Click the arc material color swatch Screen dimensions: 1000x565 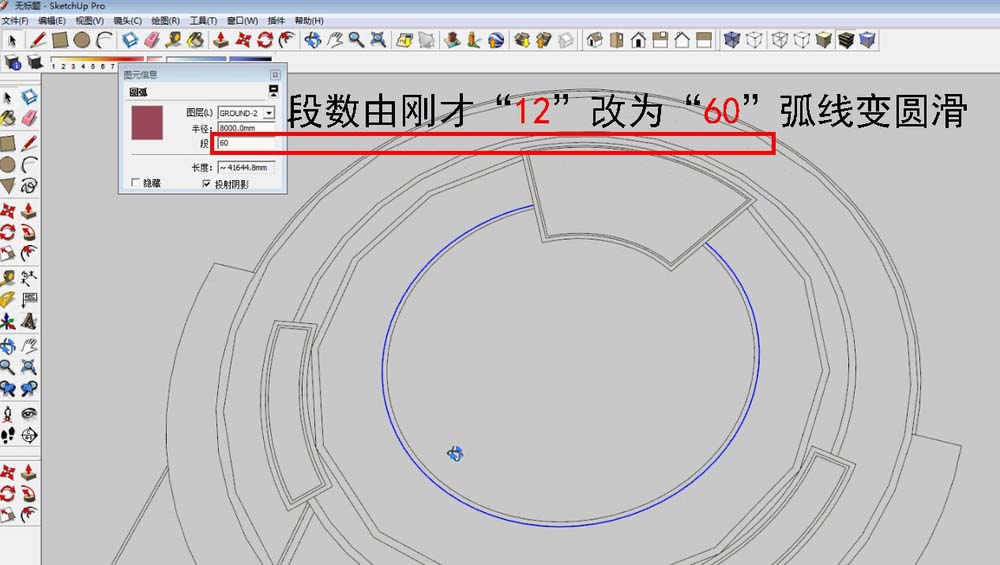[147, 123]
